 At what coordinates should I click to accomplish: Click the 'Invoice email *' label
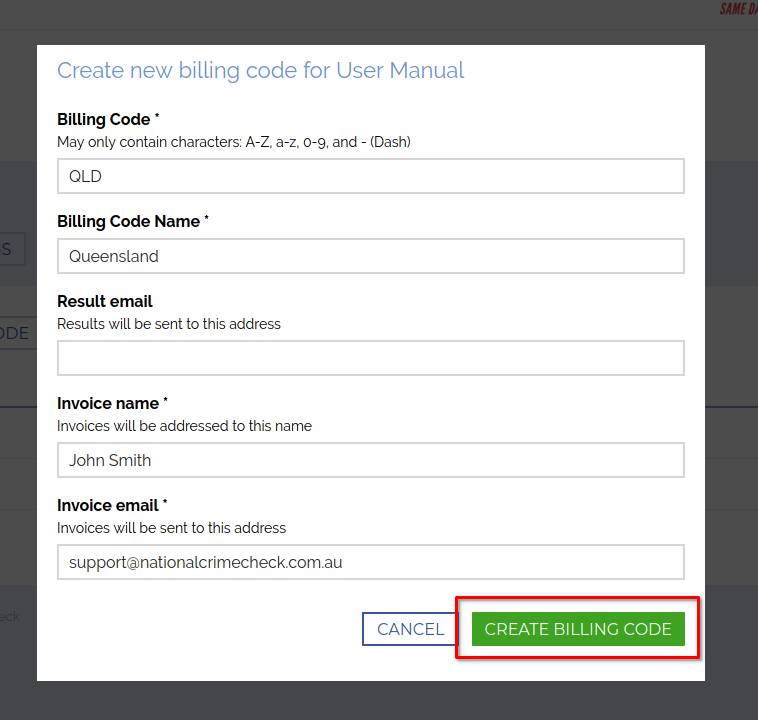pos(113,505)
